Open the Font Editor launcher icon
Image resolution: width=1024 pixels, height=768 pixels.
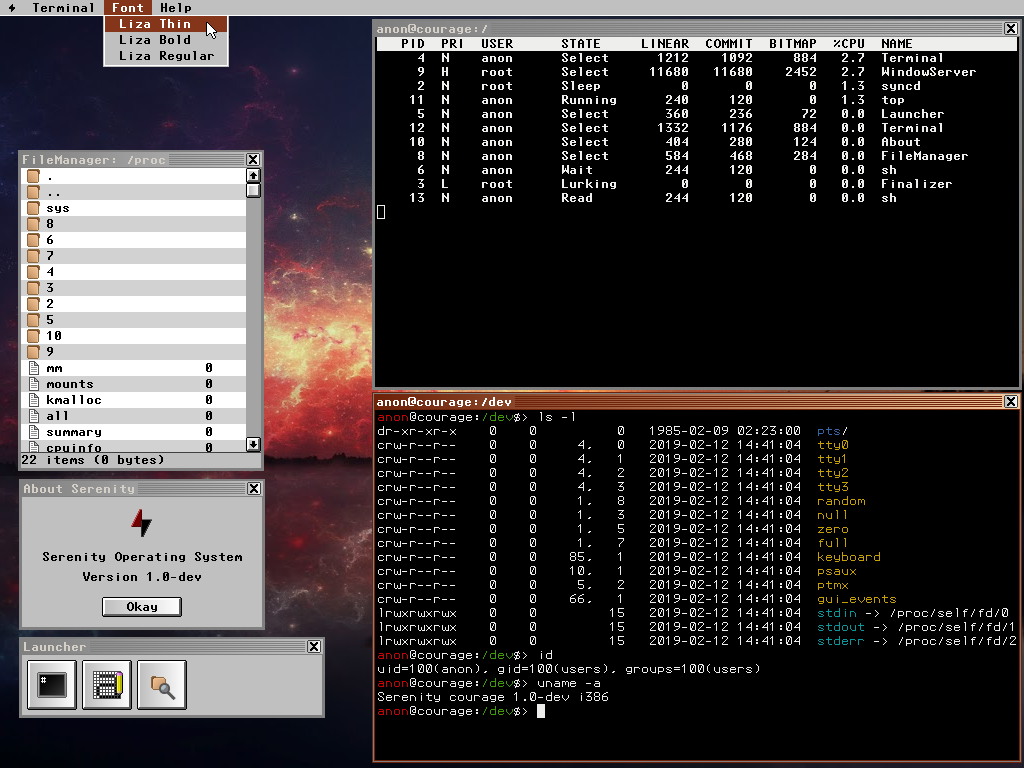coord(107,685)
